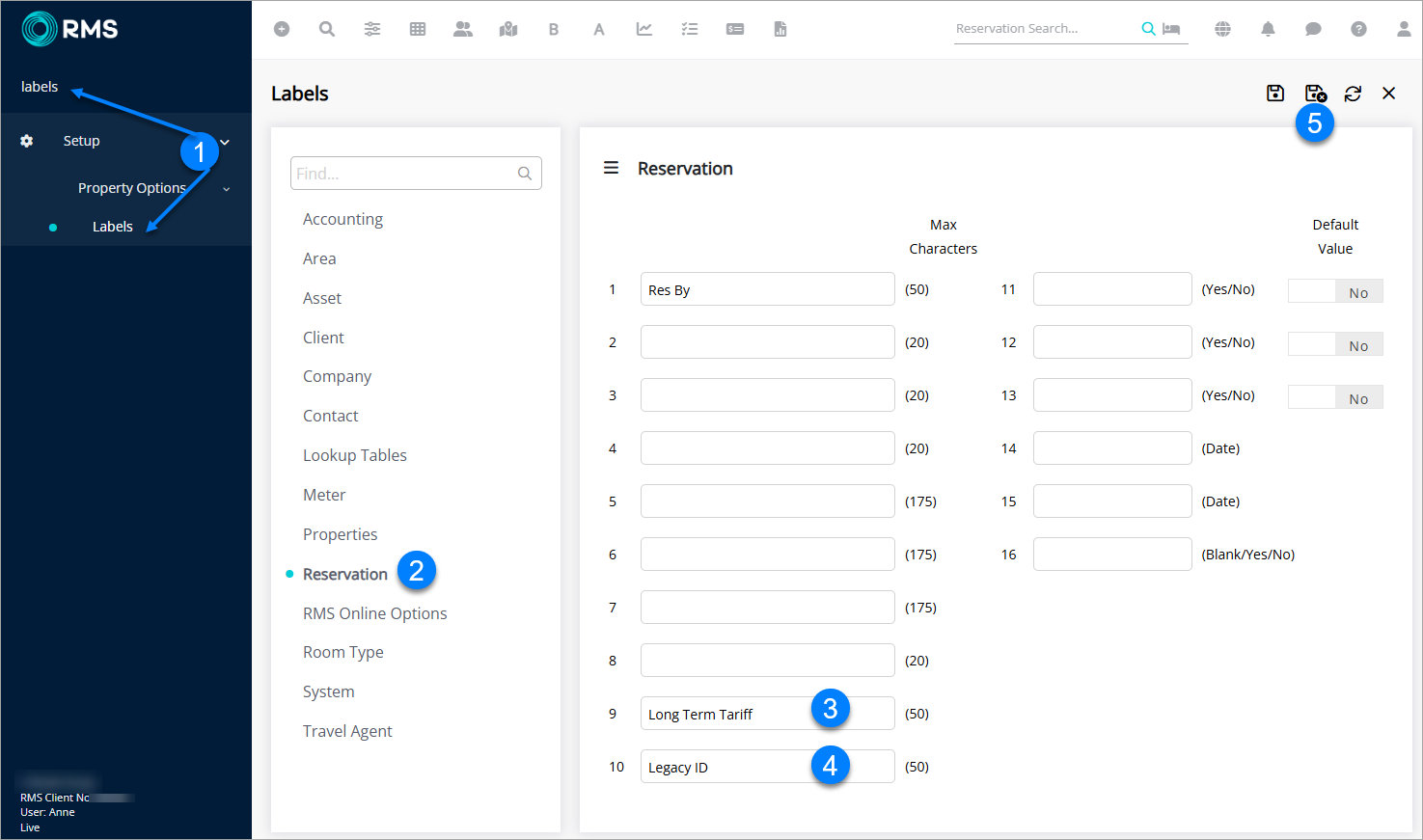Viewport: 1423px width, 840px height.
Task: Toggle default value switch for field 12
Action: click(x=1335, y=344)
